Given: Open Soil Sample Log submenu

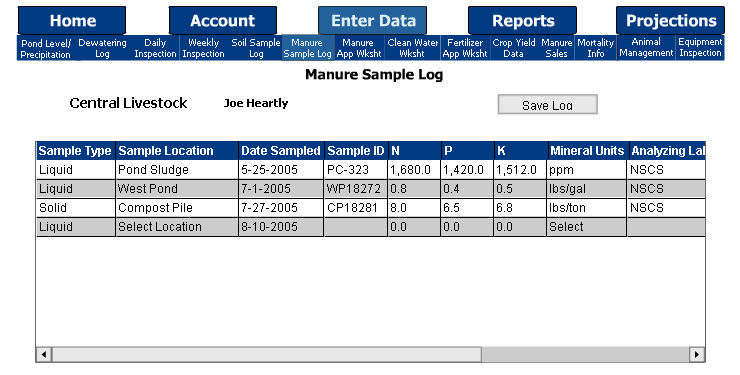Looking at the screenshot, I should click(256, 48).
